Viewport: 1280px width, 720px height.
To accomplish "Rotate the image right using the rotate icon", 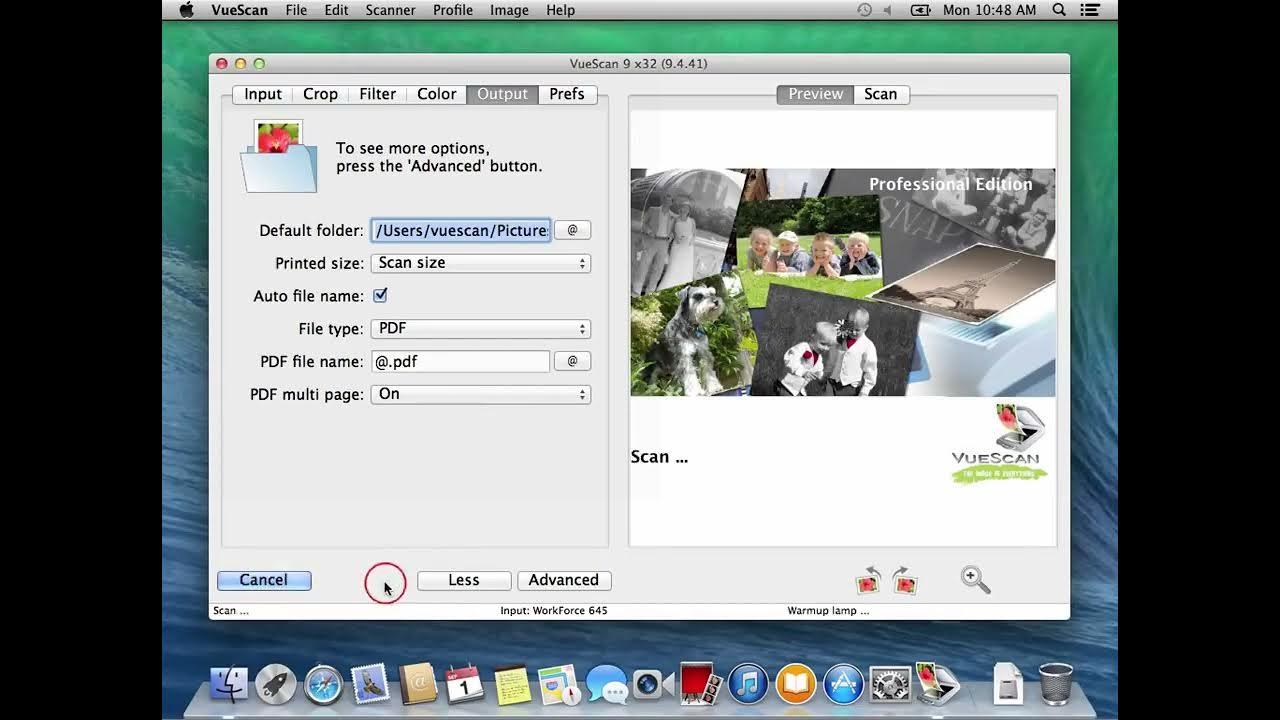I will pyautogui.click(x=905, y=580).
